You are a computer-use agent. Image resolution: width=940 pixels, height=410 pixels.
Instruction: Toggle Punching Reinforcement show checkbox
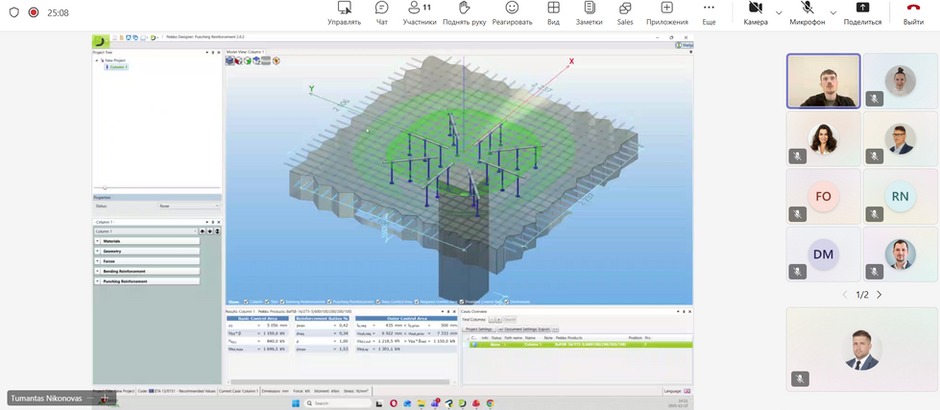coord(330,302)
